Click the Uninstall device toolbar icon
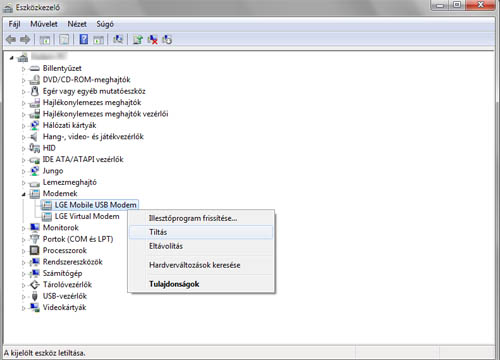The height and width of the screenshot is (360, 500). pos(167,40)
